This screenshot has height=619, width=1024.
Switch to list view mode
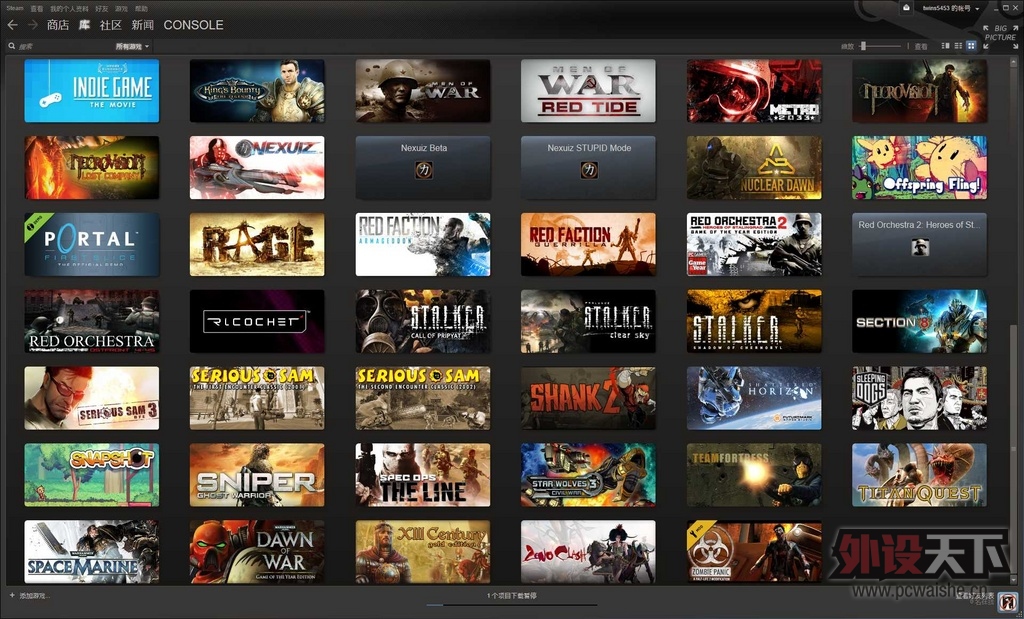coord(959,46)
